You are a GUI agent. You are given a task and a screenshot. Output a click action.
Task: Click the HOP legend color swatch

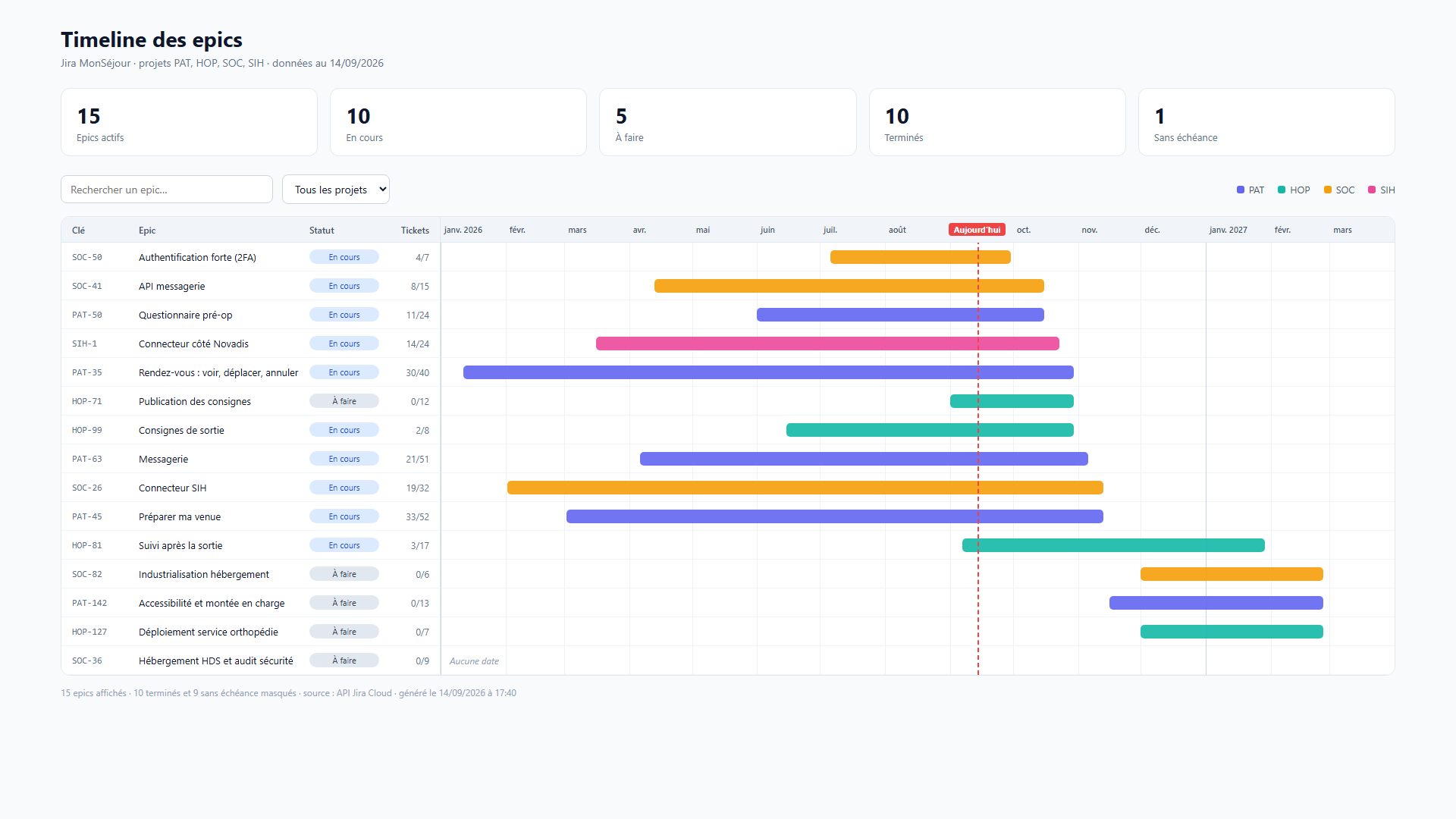coord(1282,190)
